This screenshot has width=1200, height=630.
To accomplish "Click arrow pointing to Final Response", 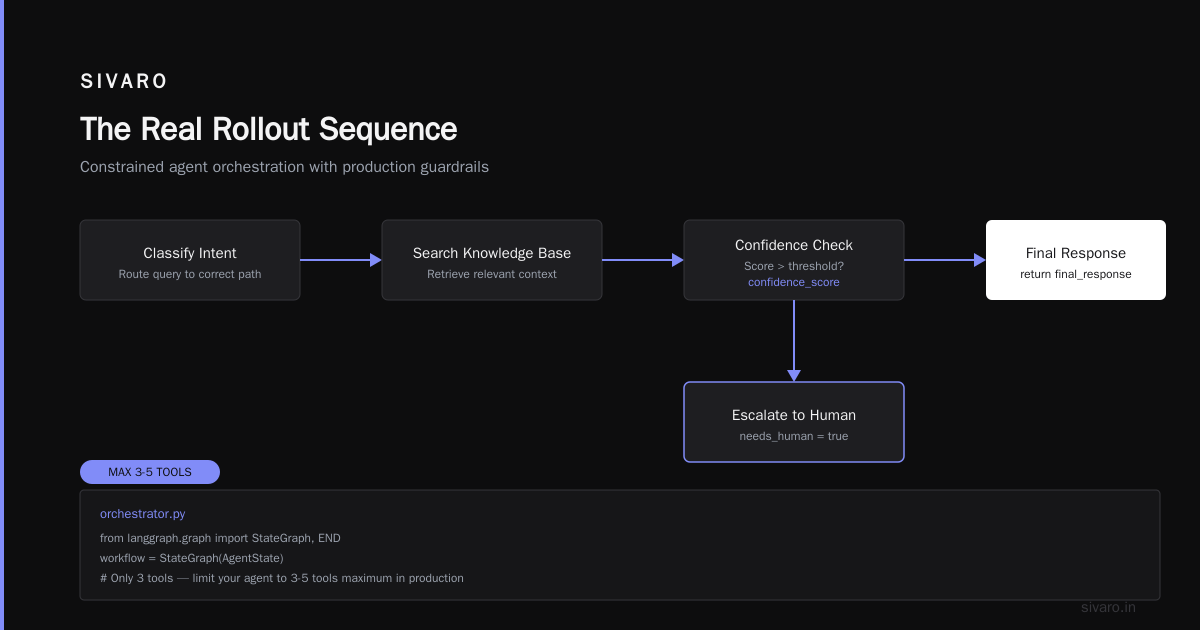I will [945, 260].
